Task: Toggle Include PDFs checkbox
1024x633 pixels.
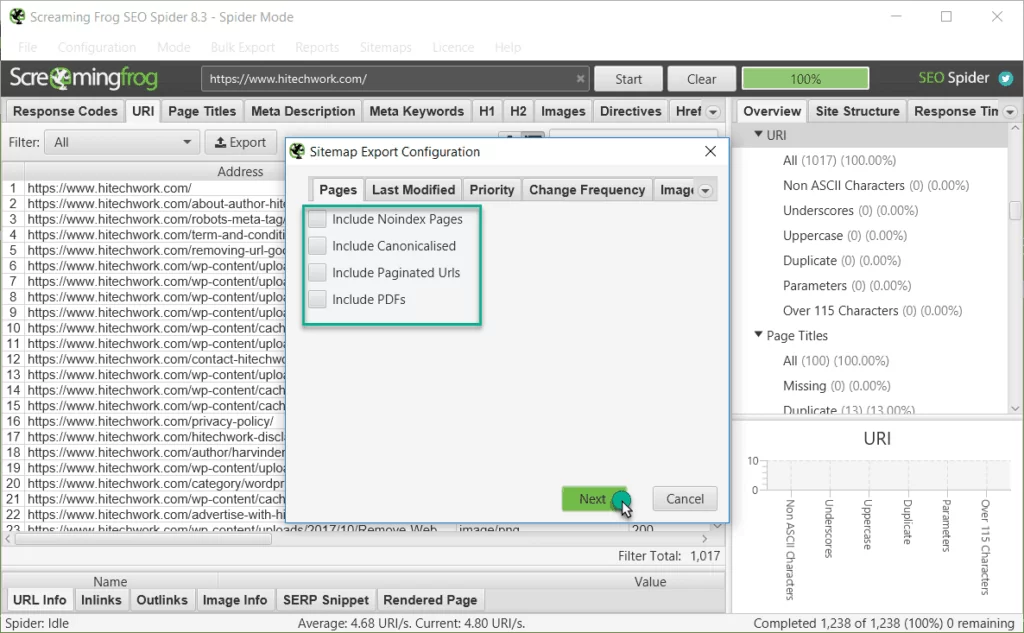Action: [x=317, y=299]
